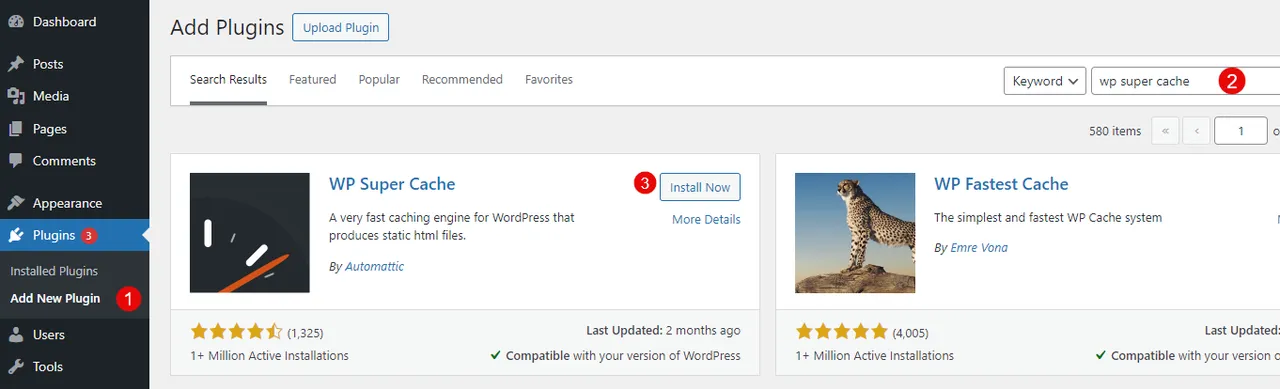Switch to Recommended plugins tab
Viewport: 1280px width, 389px height.
pos(462,80)
